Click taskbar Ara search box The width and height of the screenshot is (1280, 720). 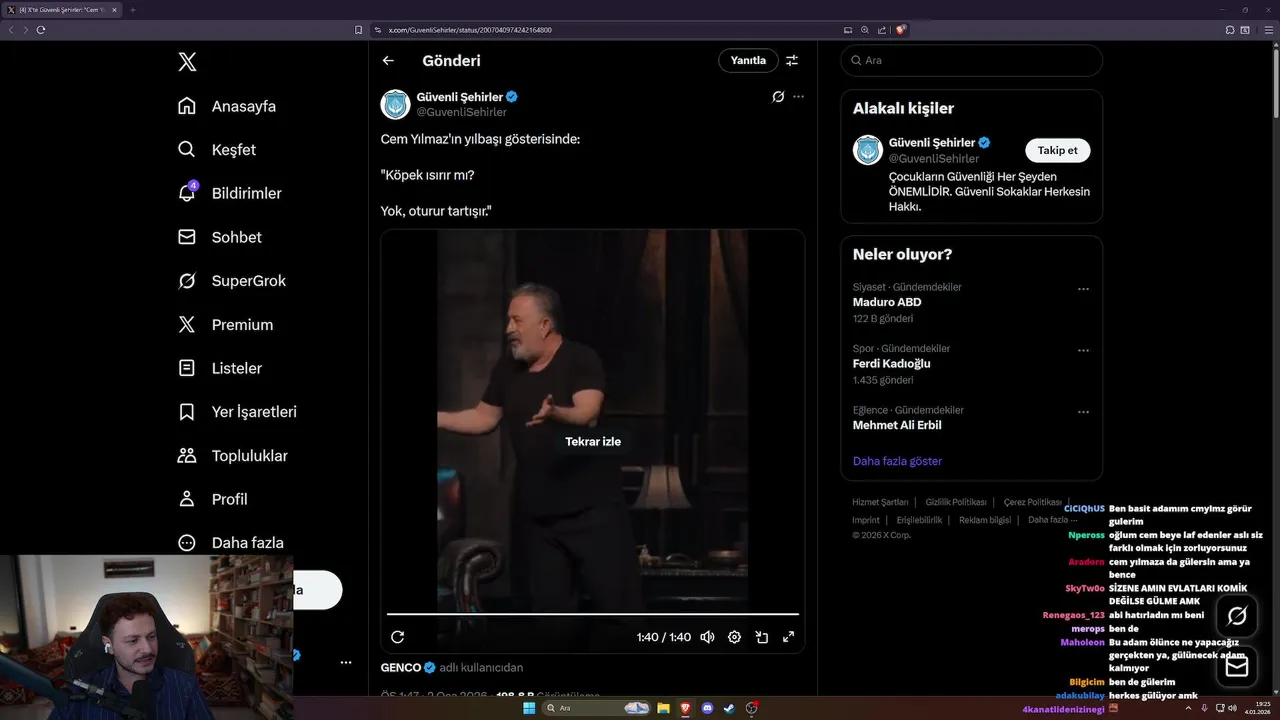tap(598, 708)
